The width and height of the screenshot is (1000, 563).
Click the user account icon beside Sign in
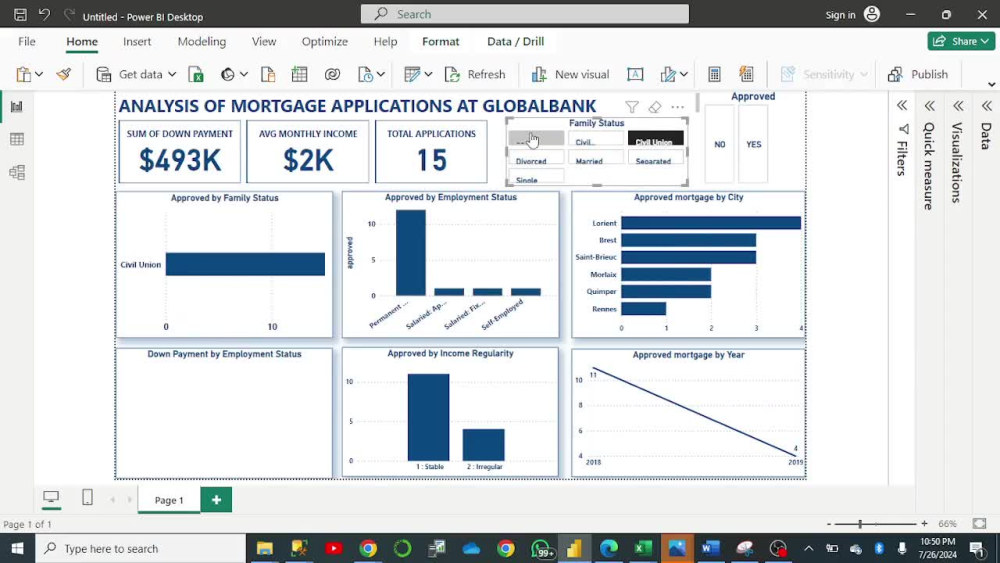point(872,14)
